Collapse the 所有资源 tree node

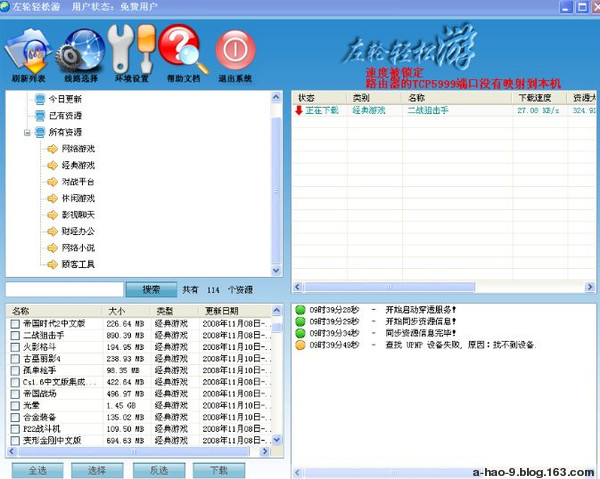click(x=27, y=132)
